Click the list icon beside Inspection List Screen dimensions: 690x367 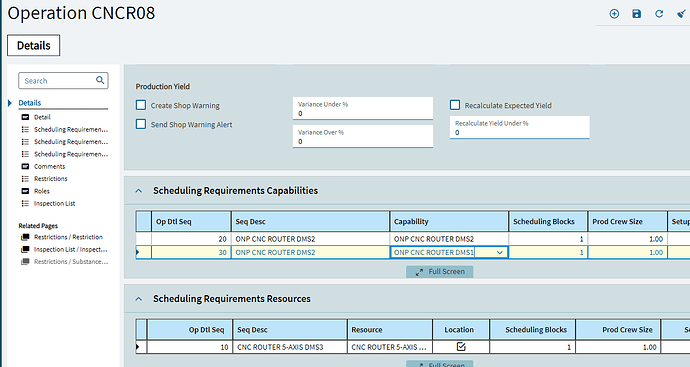pyautogui.click(x=25, y=203)
